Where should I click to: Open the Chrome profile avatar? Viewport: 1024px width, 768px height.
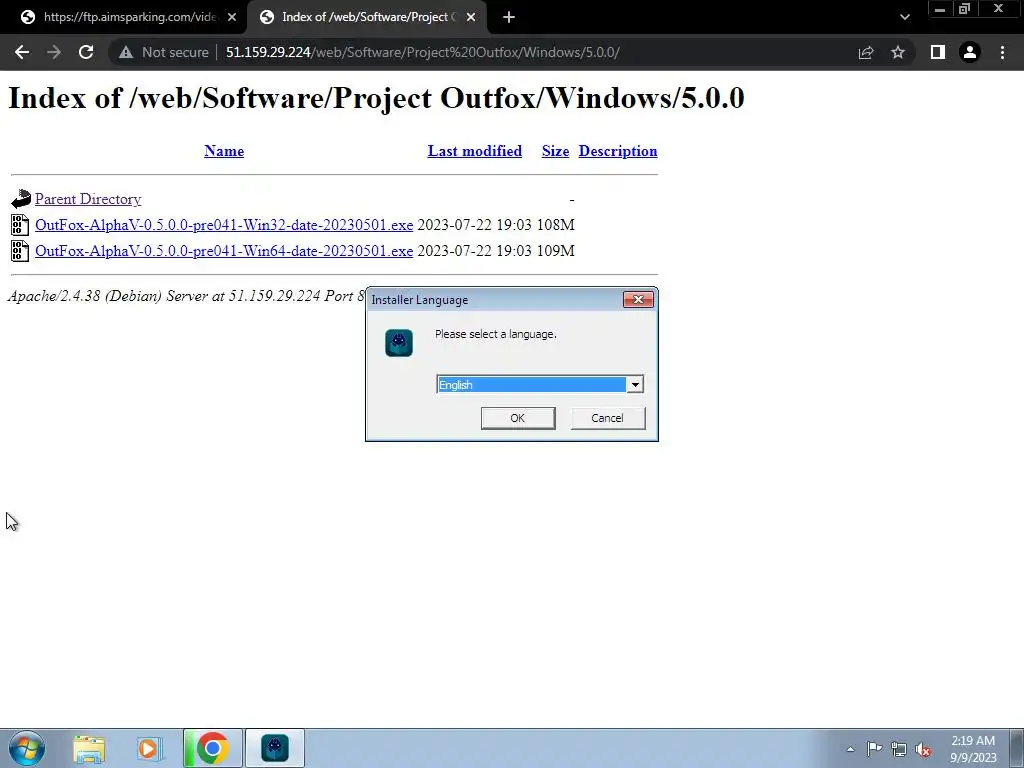click(970, 52)
